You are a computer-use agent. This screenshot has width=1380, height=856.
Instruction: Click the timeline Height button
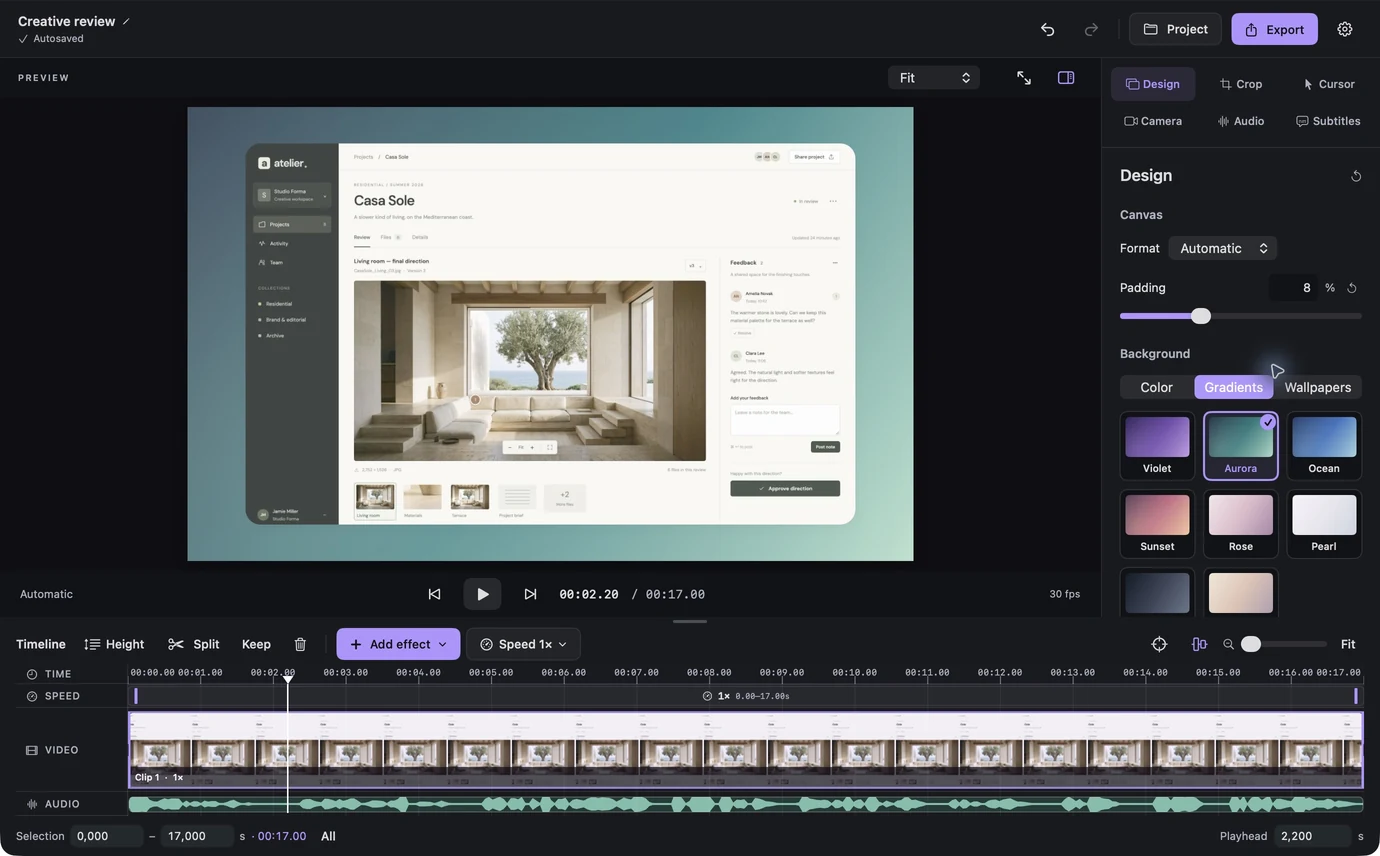pyautogui.click(x=114, y=644)
